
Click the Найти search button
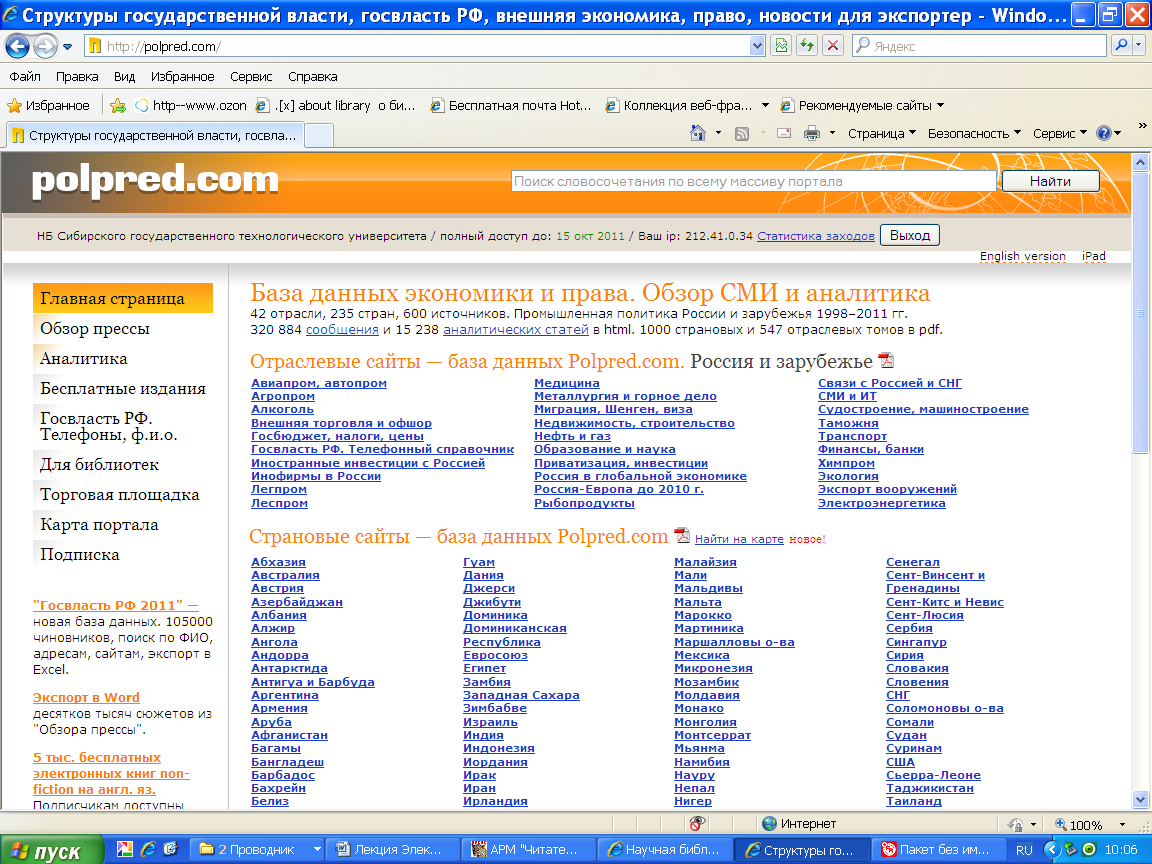coord(1051,181)
